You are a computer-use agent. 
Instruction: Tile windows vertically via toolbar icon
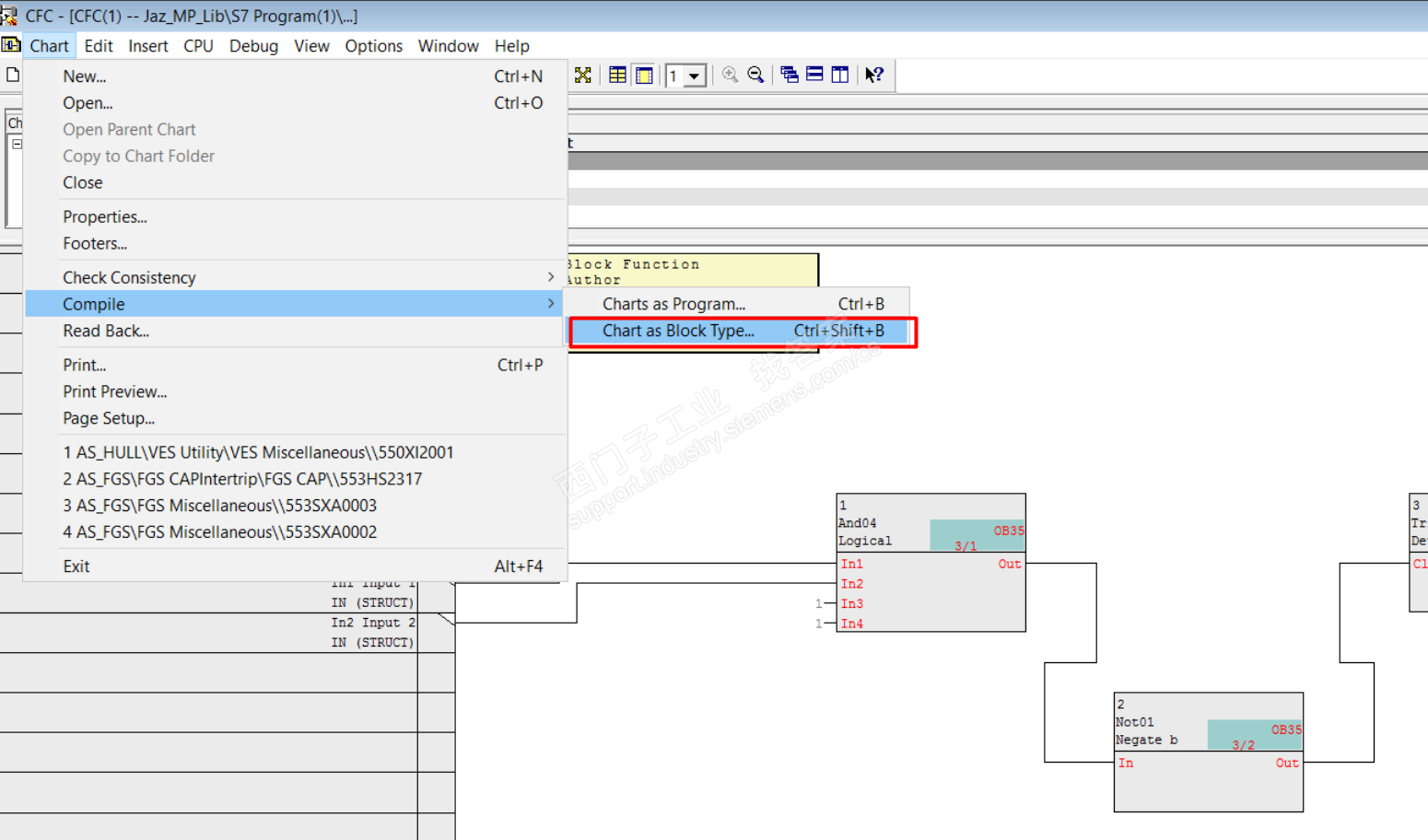[839, 76]
